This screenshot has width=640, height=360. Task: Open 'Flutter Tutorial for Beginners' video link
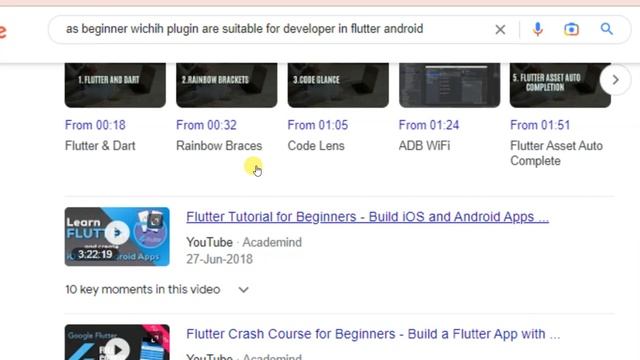click(367, 217)
